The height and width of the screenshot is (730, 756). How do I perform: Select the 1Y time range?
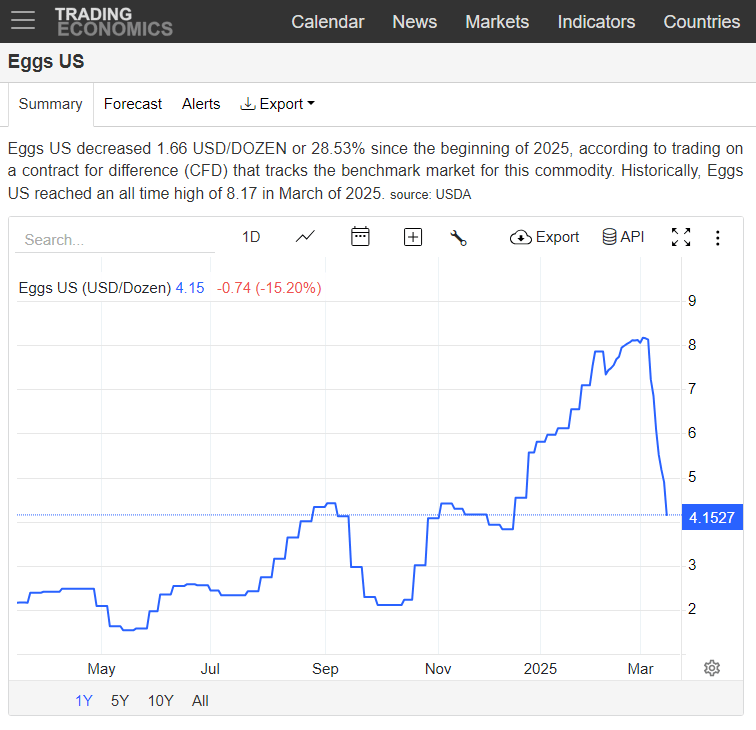pyautogui.click(x=83, y=701)
